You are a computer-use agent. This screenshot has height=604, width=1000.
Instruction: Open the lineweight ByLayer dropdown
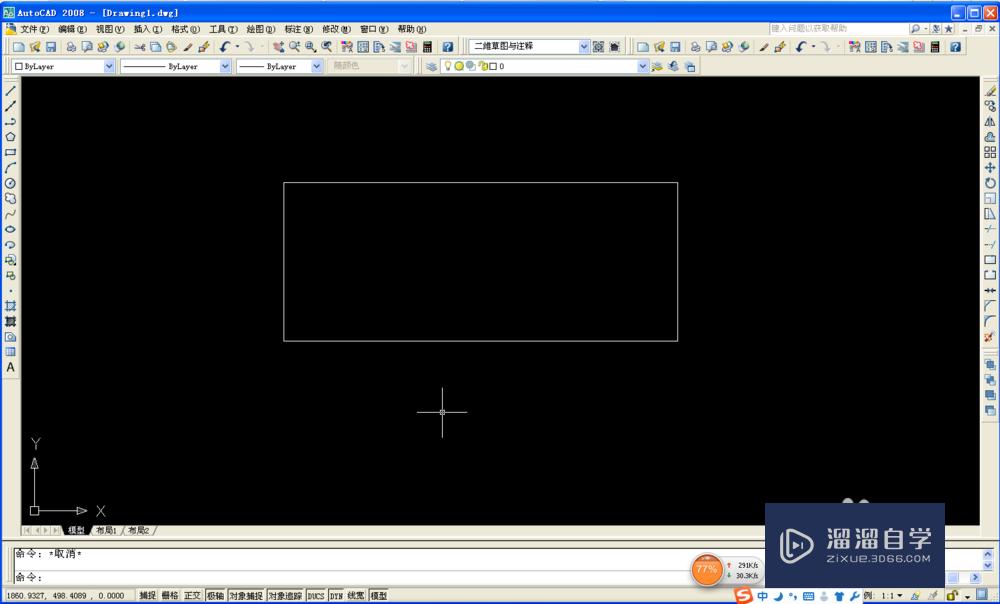coord(316,66)
